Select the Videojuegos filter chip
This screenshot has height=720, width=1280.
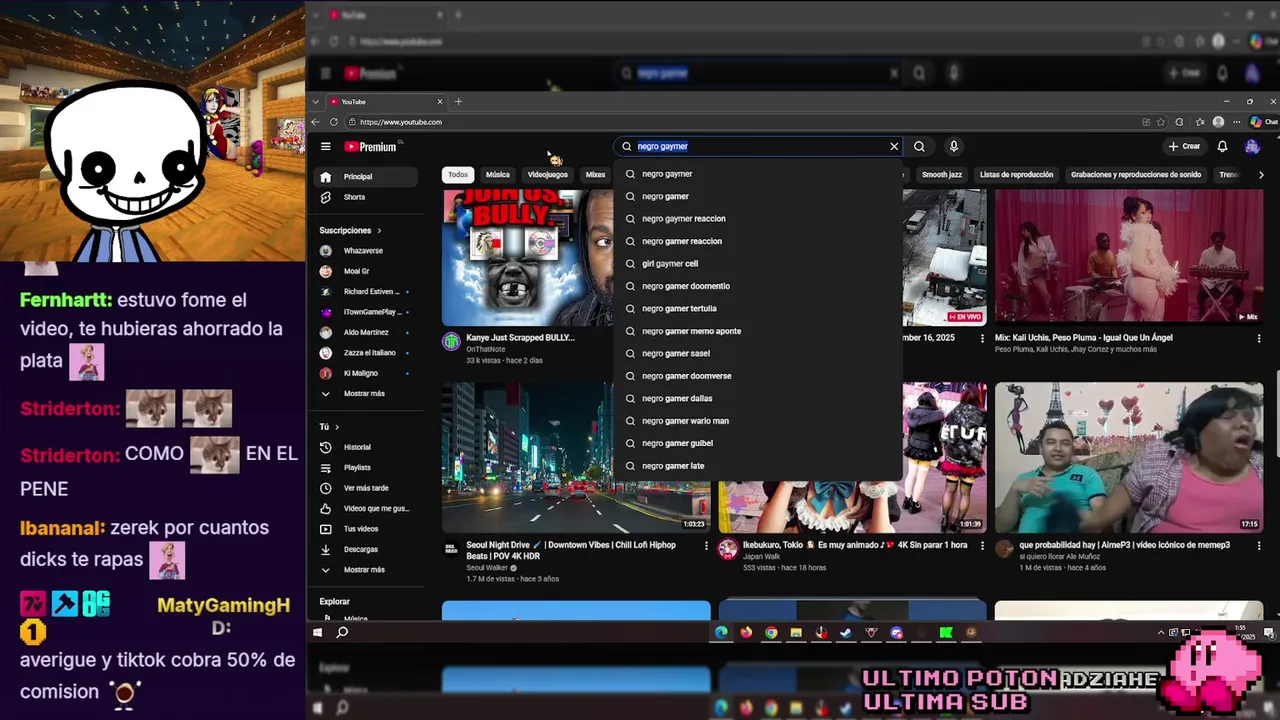548,175
